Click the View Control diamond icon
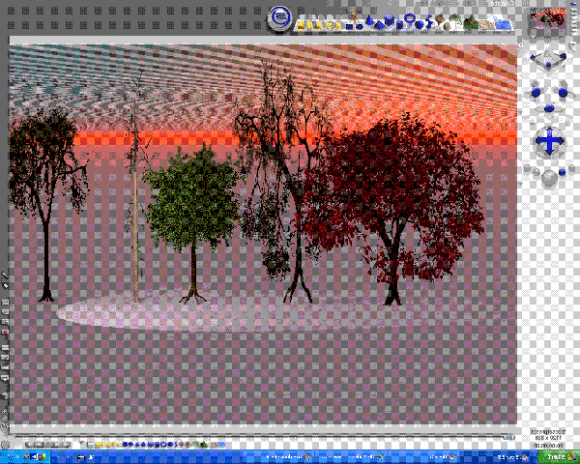The width and height of the screenshot is (580, 464). 548,59
